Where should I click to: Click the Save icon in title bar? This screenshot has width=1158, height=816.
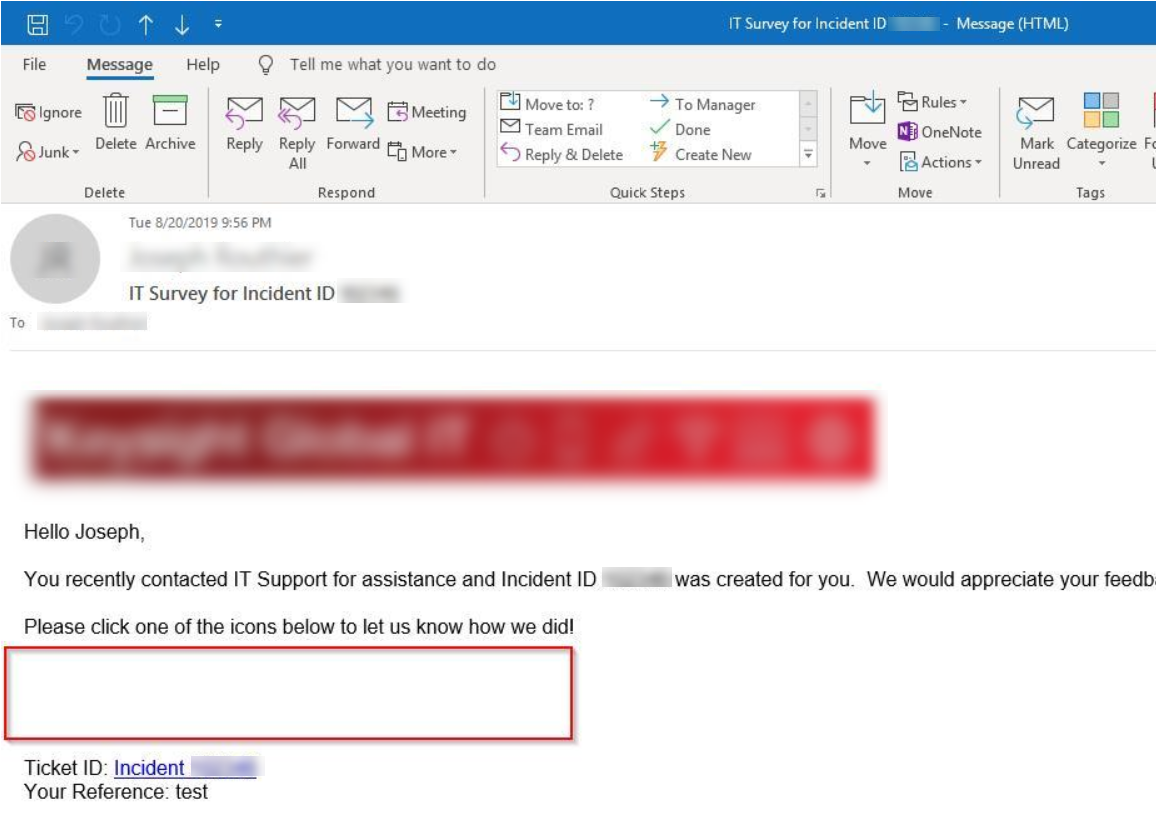click(x=37, y=24)
